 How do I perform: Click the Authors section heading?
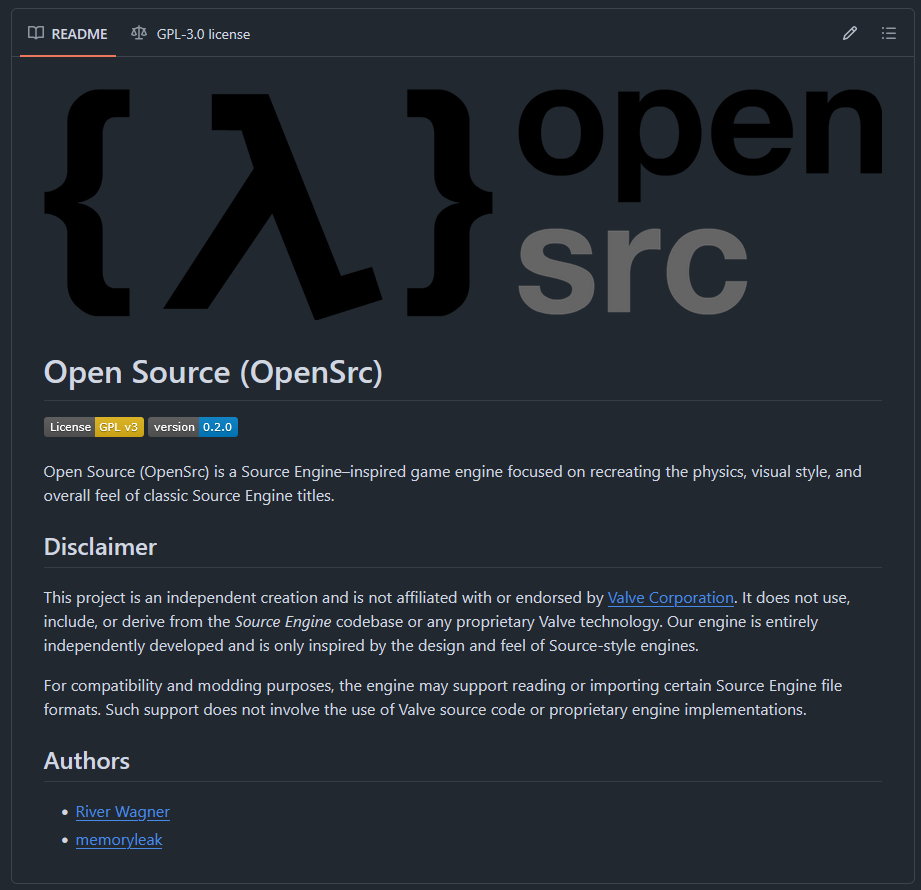tap(87, 761)
